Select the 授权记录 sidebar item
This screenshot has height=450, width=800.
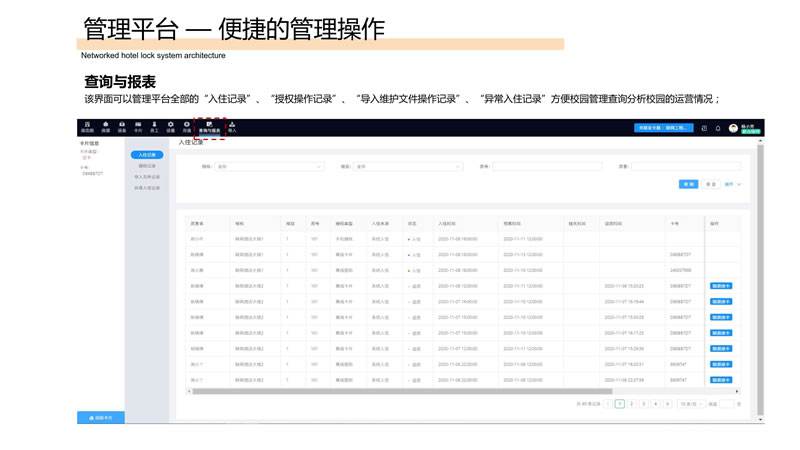(147, 166)
